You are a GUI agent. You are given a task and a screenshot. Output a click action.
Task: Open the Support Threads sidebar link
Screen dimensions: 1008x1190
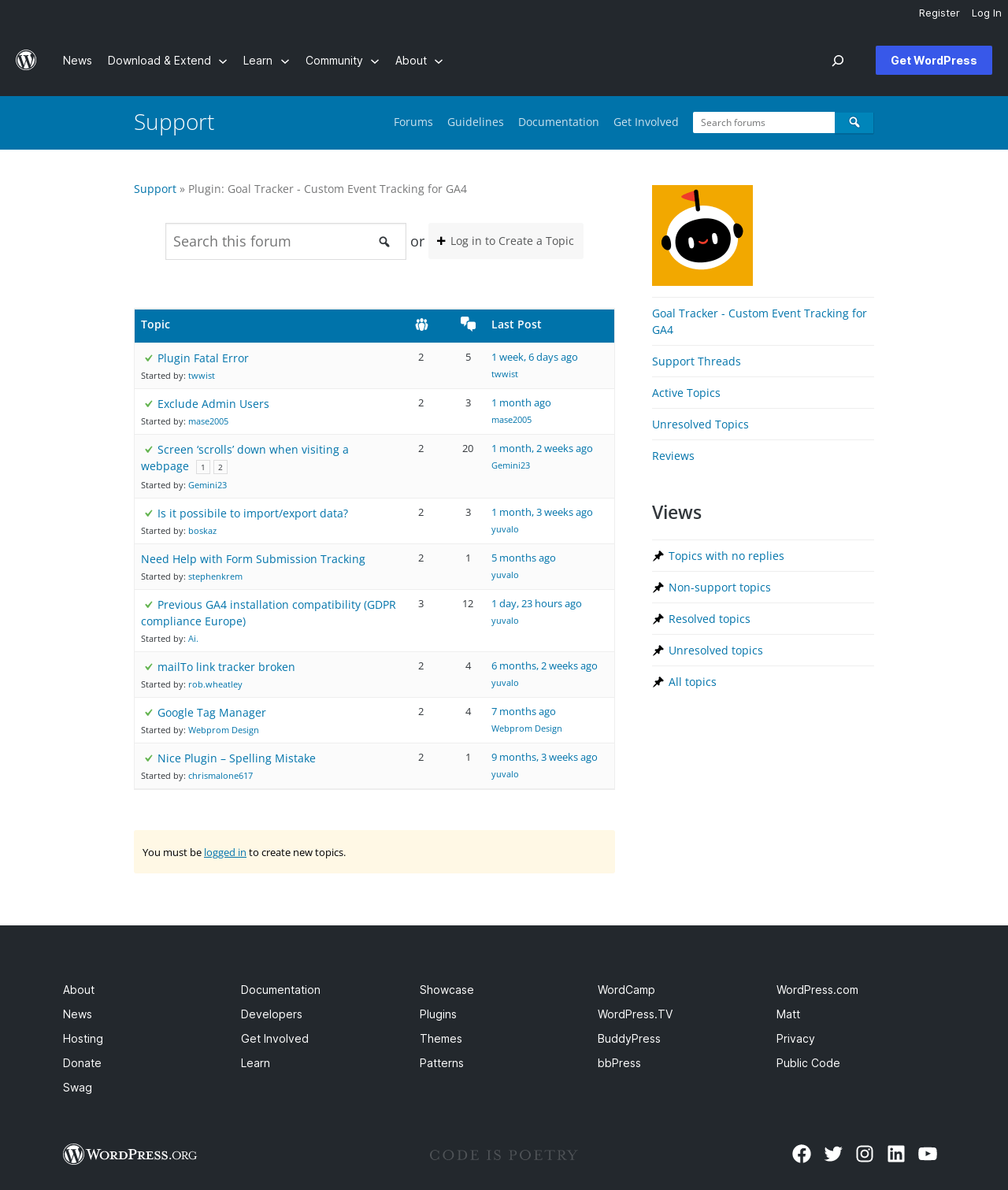click(x=696, y=361)
